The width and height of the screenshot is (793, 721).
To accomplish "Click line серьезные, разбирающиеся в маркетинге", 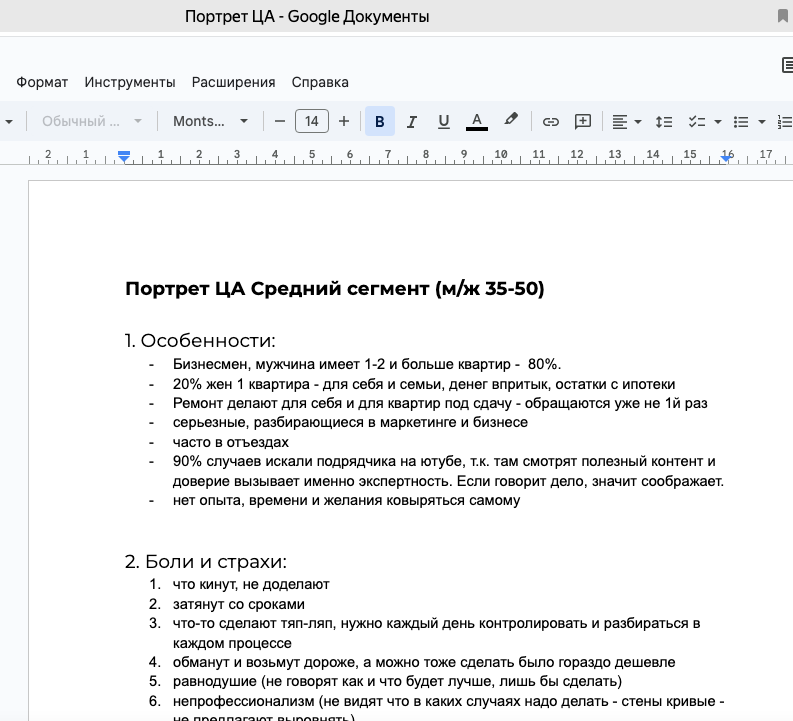I will click(350, 422).
